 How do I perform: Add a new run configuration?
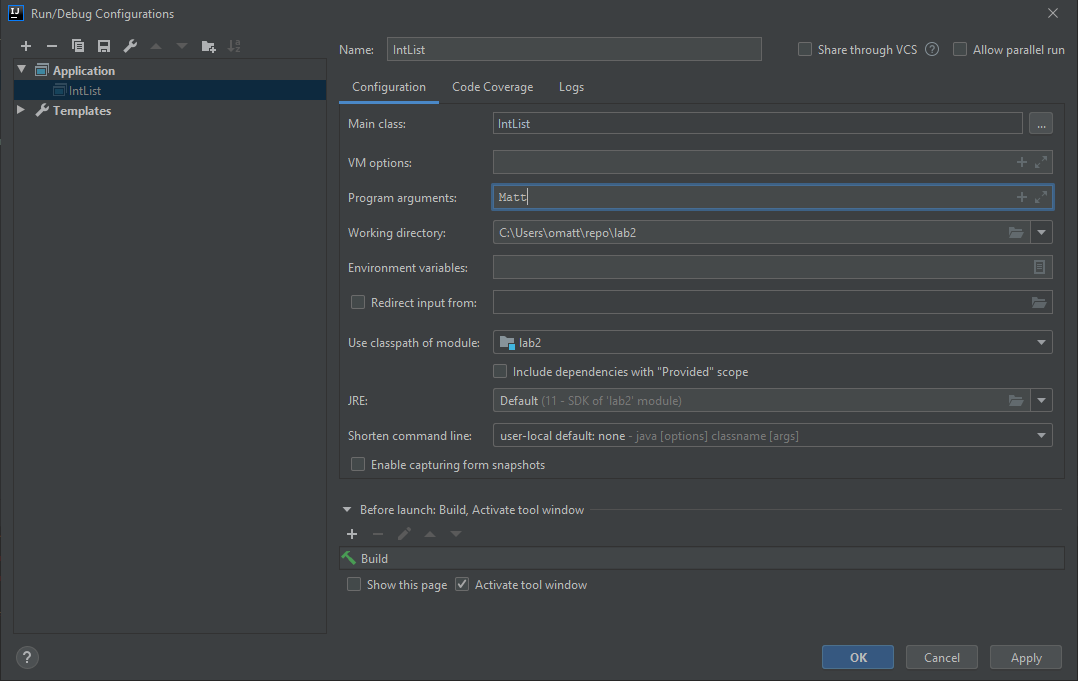coord(26,45)
